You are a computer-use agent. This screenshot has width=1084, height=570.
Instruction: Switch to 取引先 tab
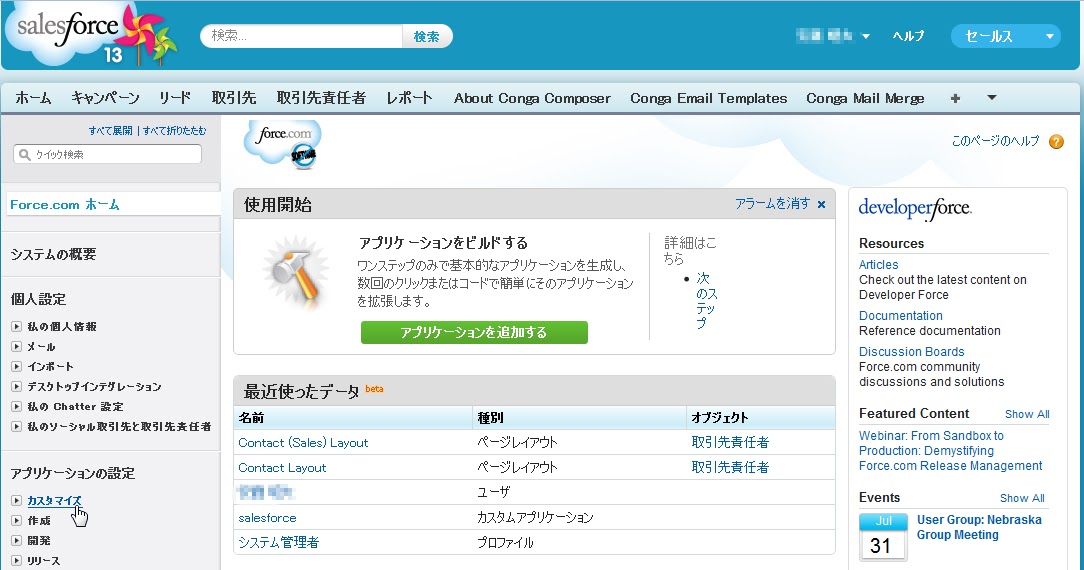pos(234,98)
